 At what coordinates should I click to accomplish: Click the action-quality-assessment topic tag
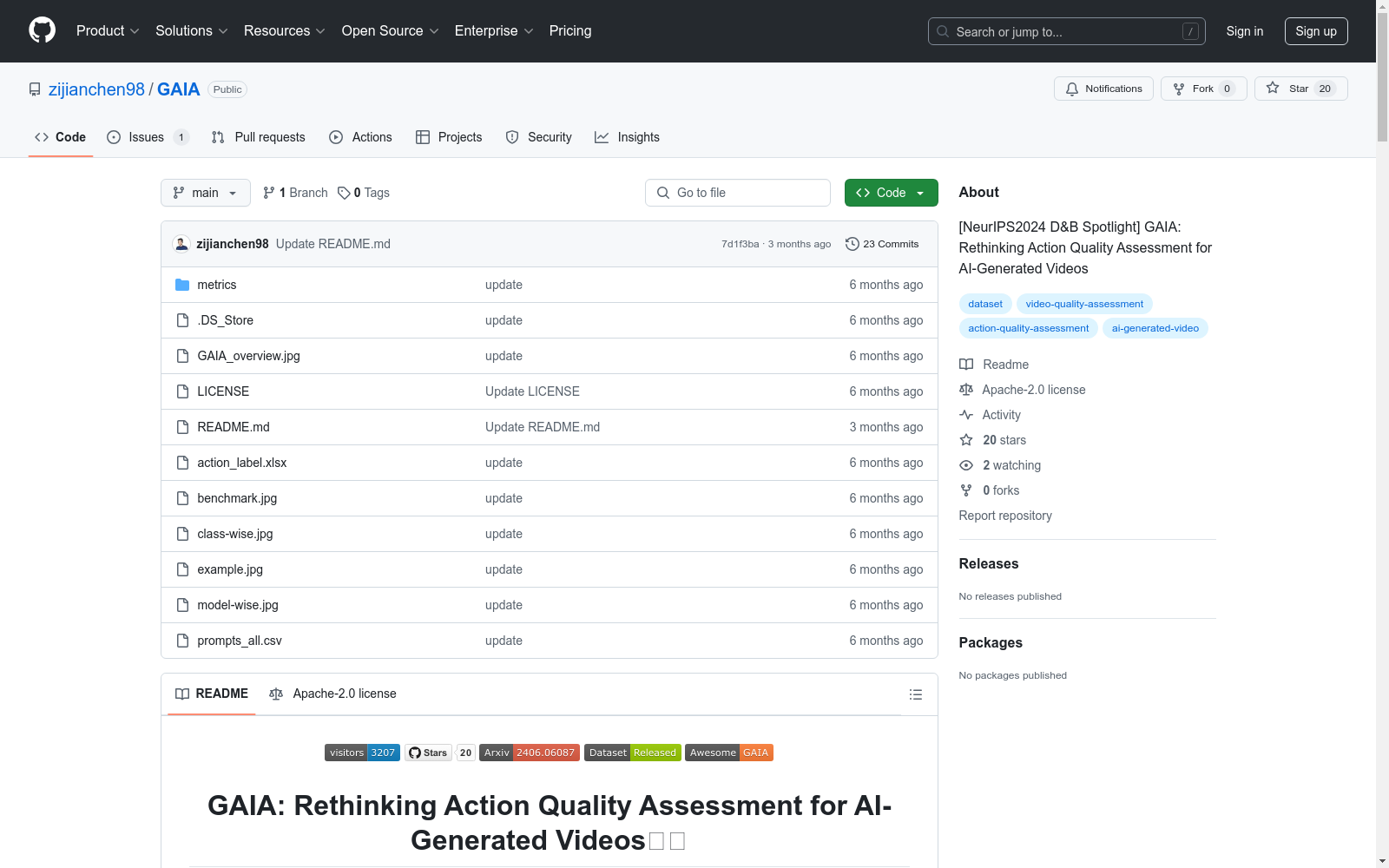(1029, 328)
